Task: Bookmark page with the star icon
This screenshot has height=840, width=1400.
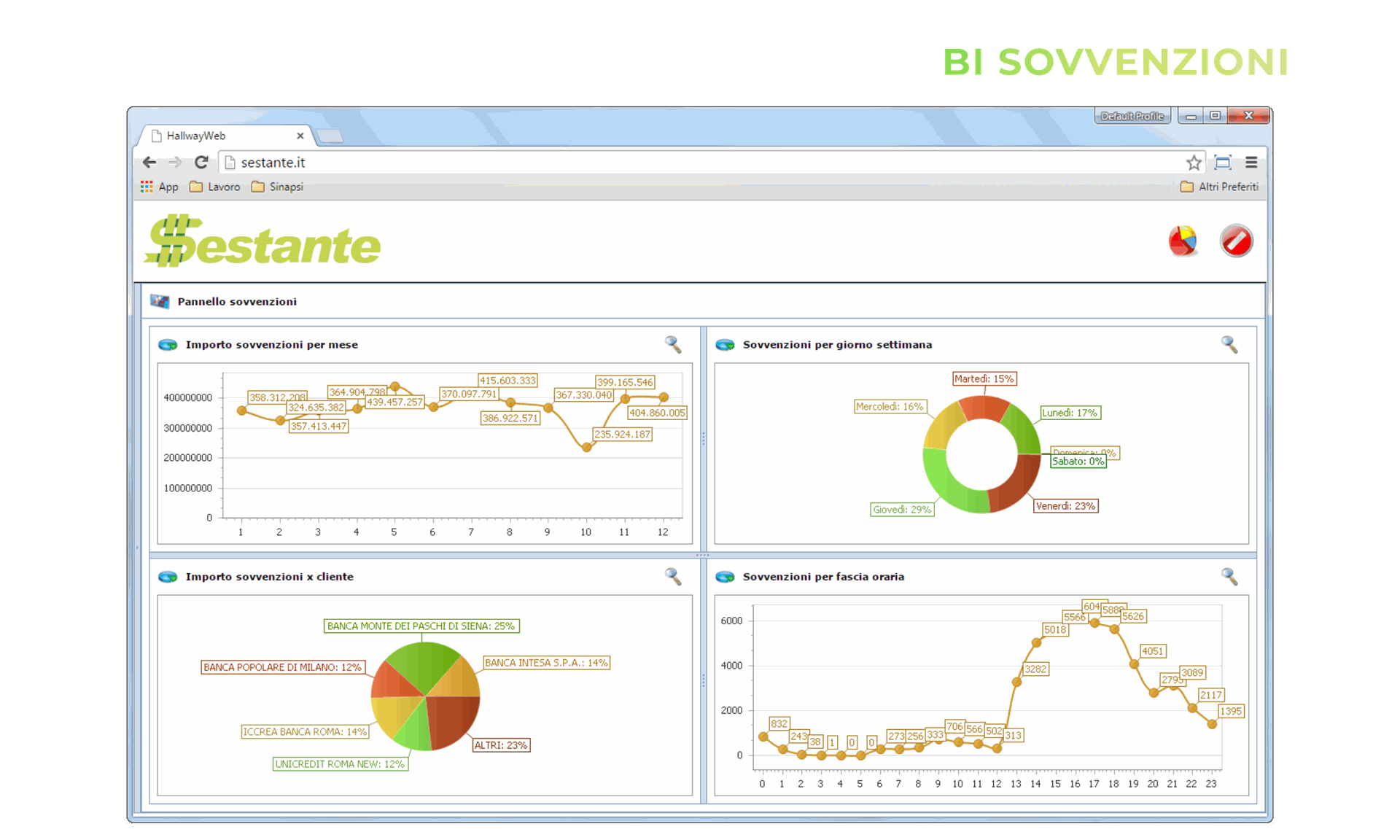Action: (1193, 163)
